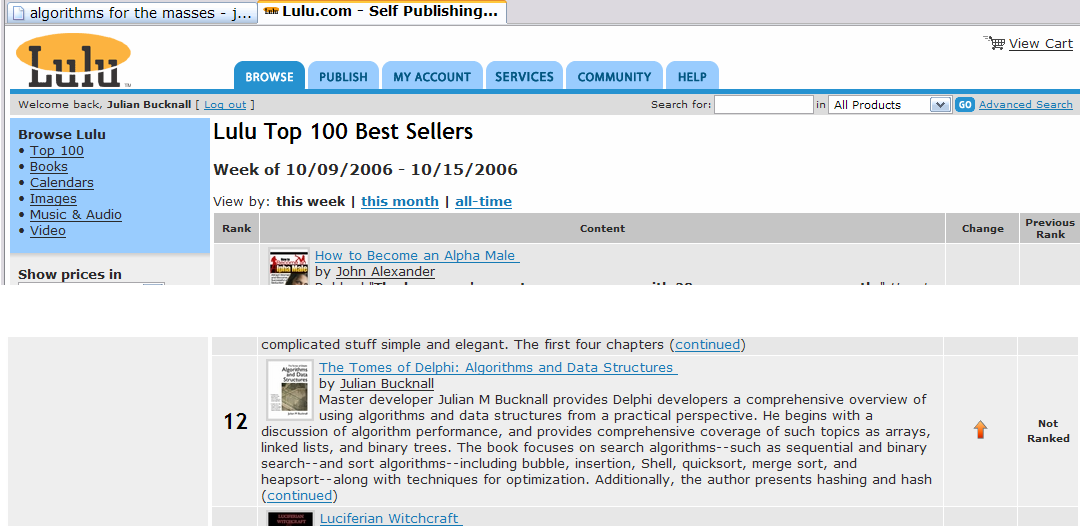
Task: Click the Lulu logo
Action: 73,60
